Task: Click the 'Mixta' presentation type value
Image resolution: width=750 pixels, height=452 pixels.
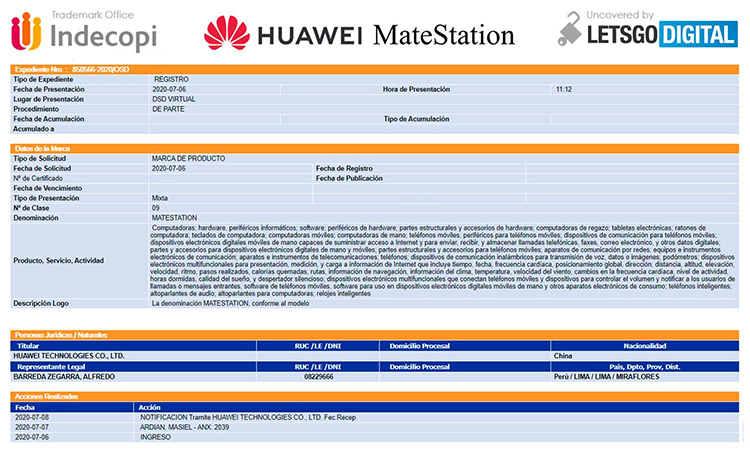Action: 160,198
